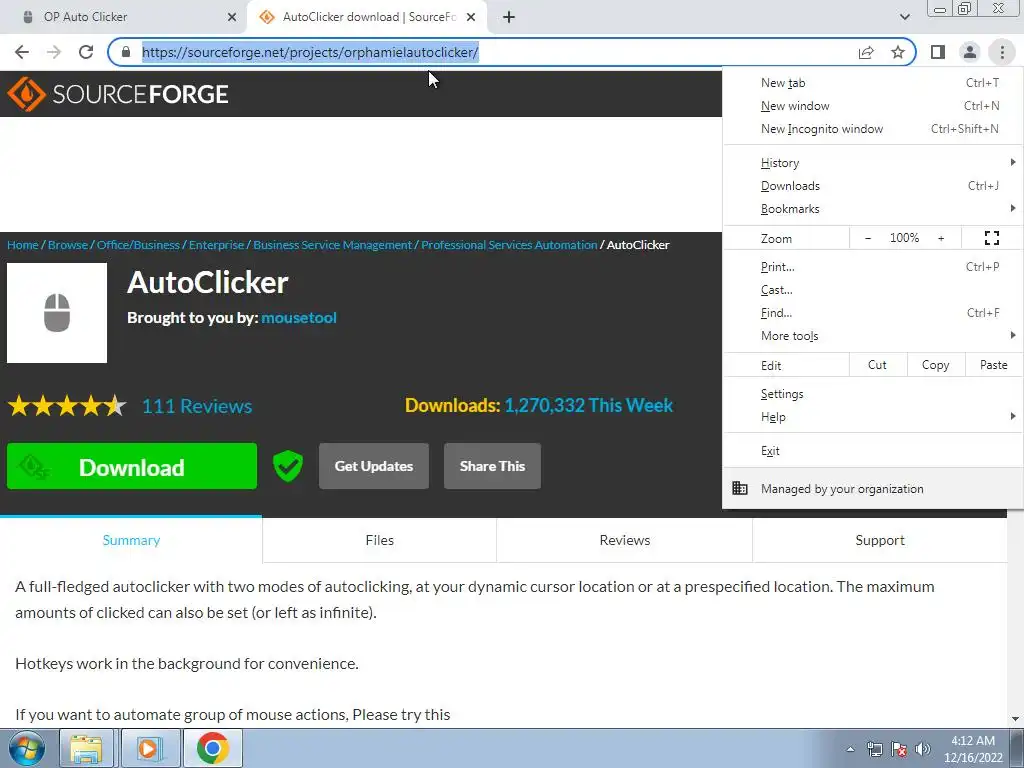Expand More tools submenu
Image resolution: width=1024 pixels, height=768 pixels.
click(x=872, y=336)
